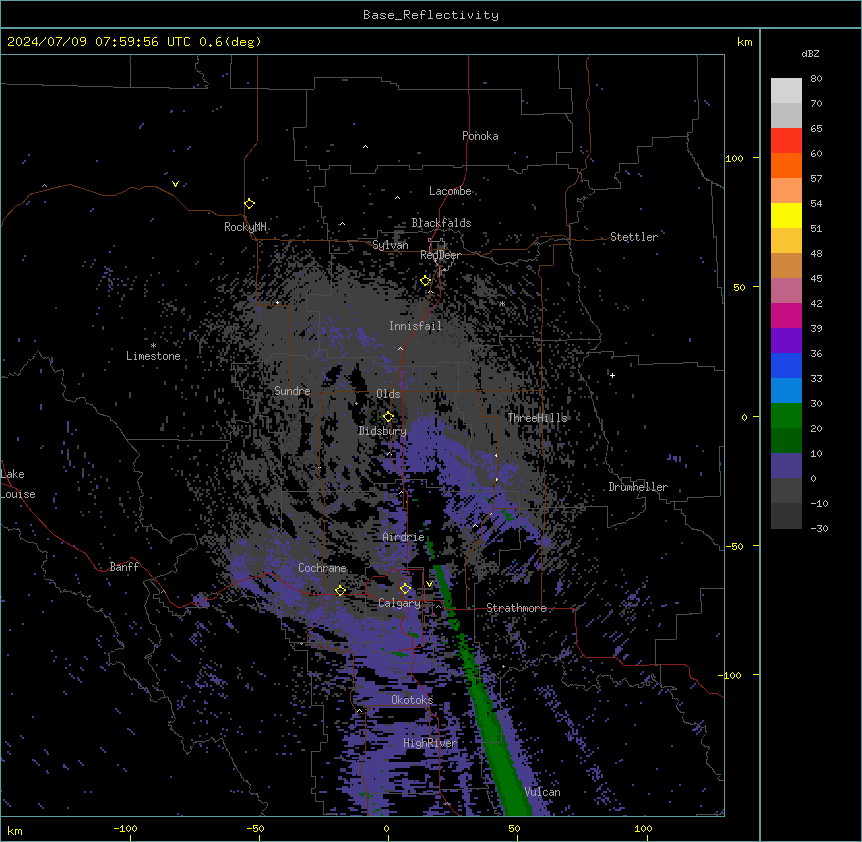Select the red 60-65 dBZ legend swatch
This screenshot has height=842, width=862.
786,140
